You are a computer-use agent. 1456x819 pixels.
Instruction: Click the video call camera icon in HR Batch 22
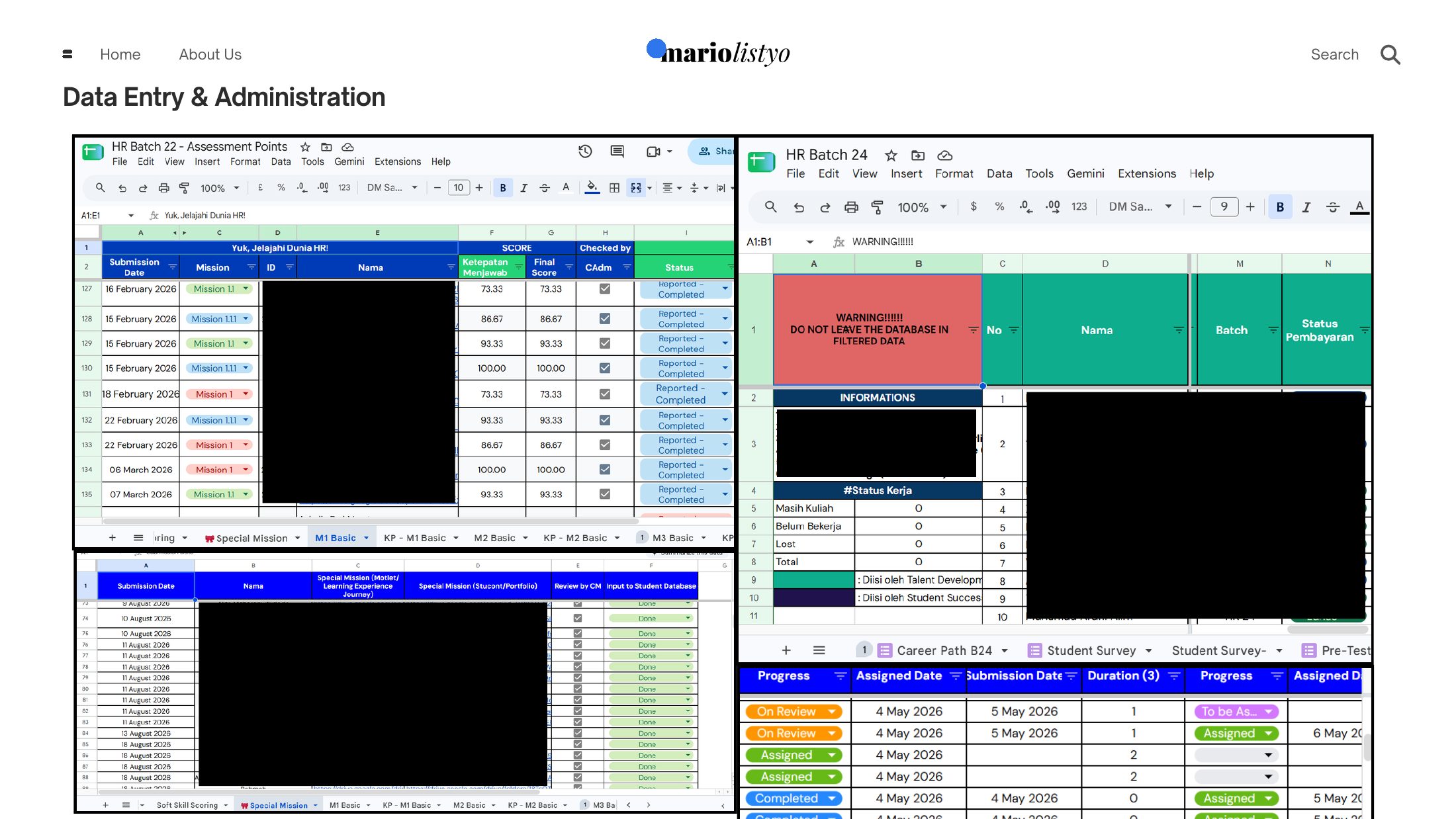[x=653, y=151]
